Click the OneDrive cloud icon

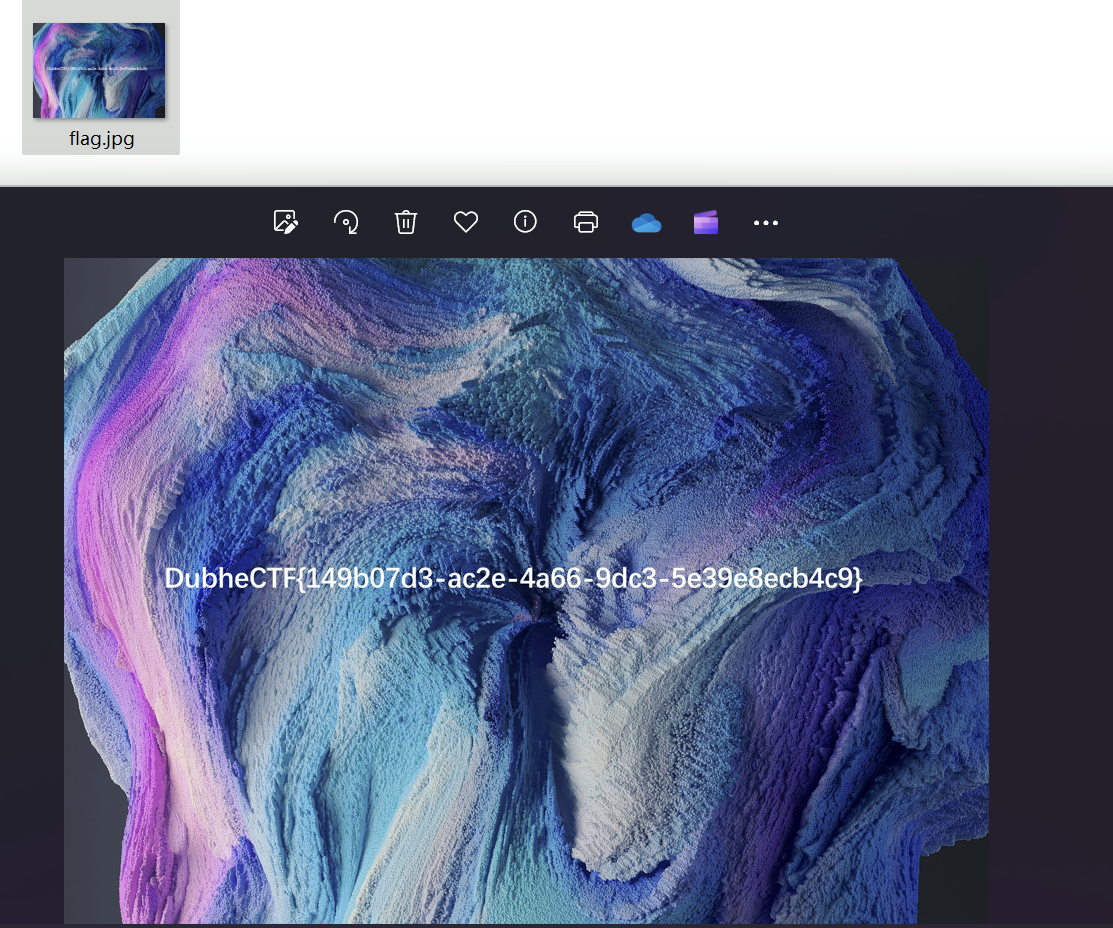[x=646, y=223]
